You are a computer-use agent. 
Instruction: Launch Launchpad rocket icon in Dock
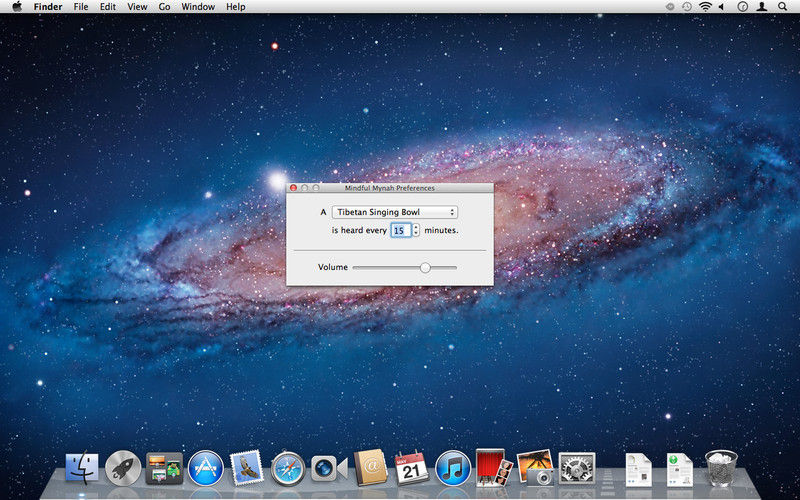click(123, 468)
